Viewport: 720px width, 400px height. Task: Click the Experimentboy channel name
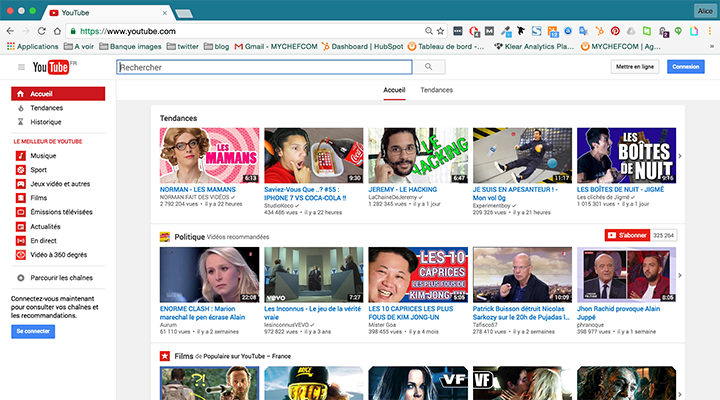[x=491, y=206]
